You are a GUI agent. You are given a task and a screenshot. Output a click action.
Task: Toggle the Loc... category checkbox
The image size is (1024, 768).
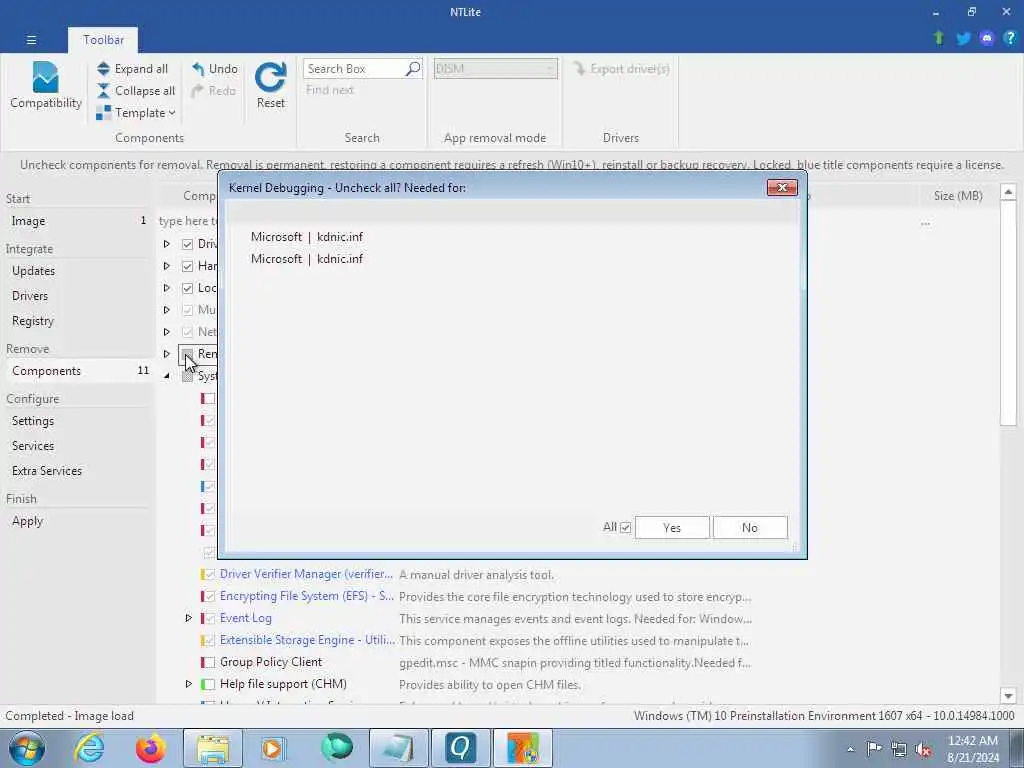[187, 288]
